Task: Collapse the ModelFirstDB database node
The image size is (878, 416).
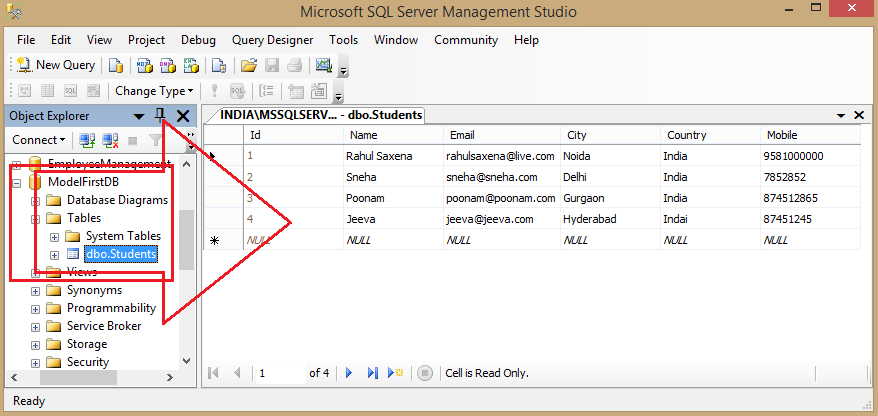Action: click(x=16, y=182)
